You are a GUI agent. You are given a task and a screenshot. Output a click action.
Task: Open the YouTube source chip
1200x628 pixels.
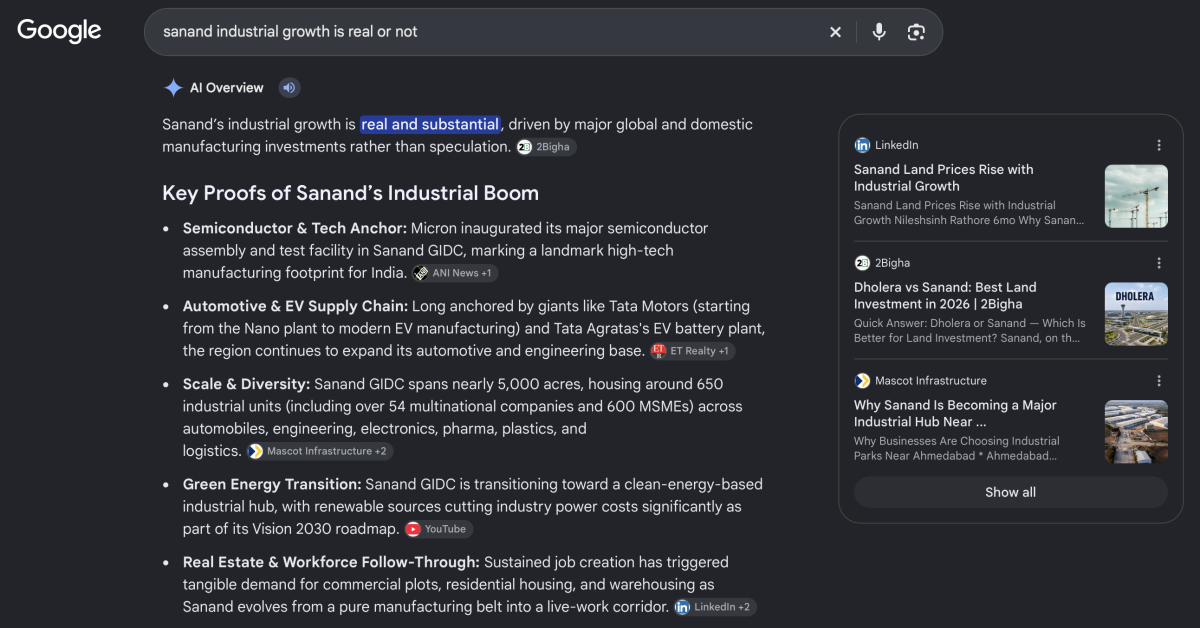(438, 529)
